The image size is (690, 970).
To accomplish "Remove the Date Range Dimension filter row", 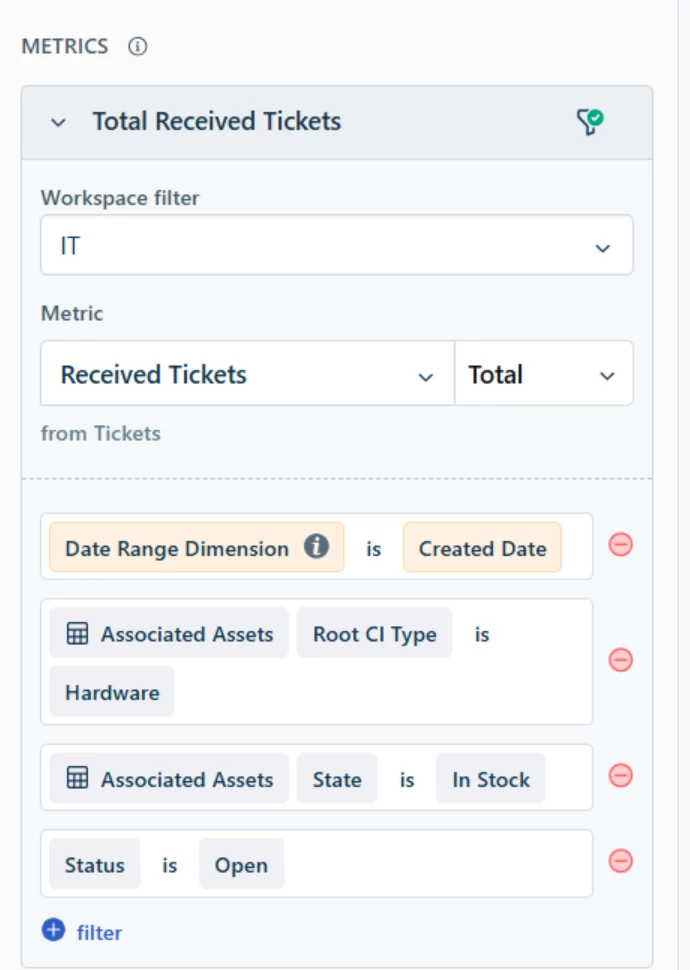I will point(621,545).
